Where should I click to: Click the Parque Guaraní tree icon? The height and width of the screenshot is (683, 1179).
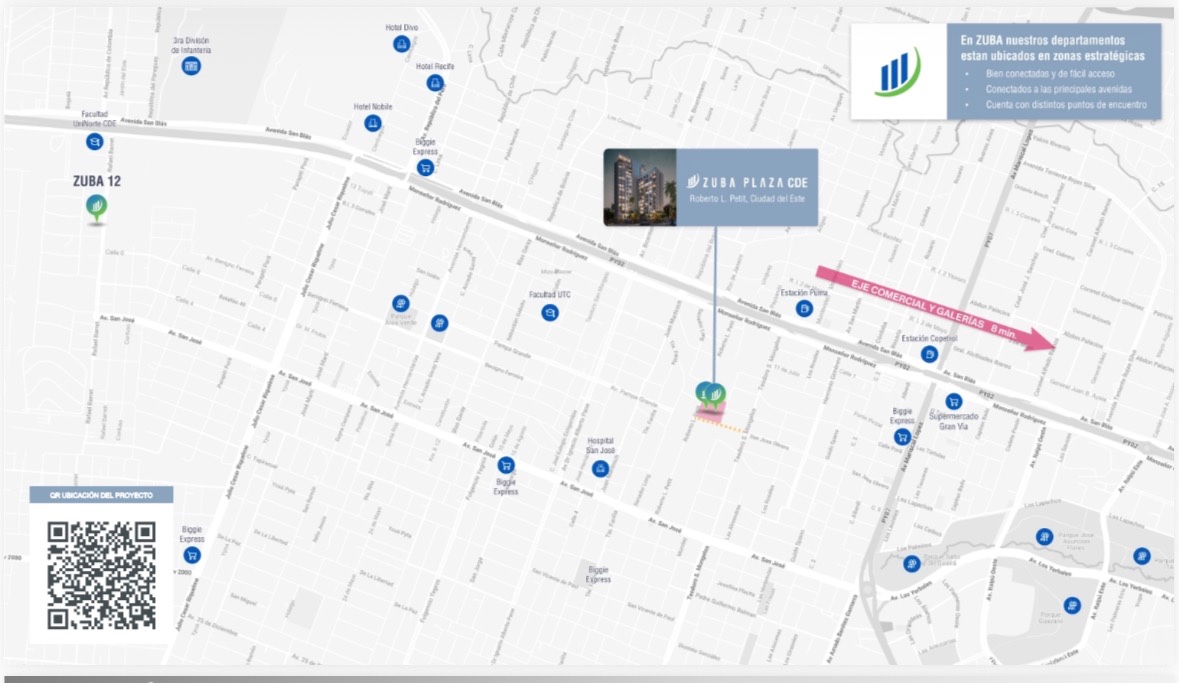(1071, 605)
